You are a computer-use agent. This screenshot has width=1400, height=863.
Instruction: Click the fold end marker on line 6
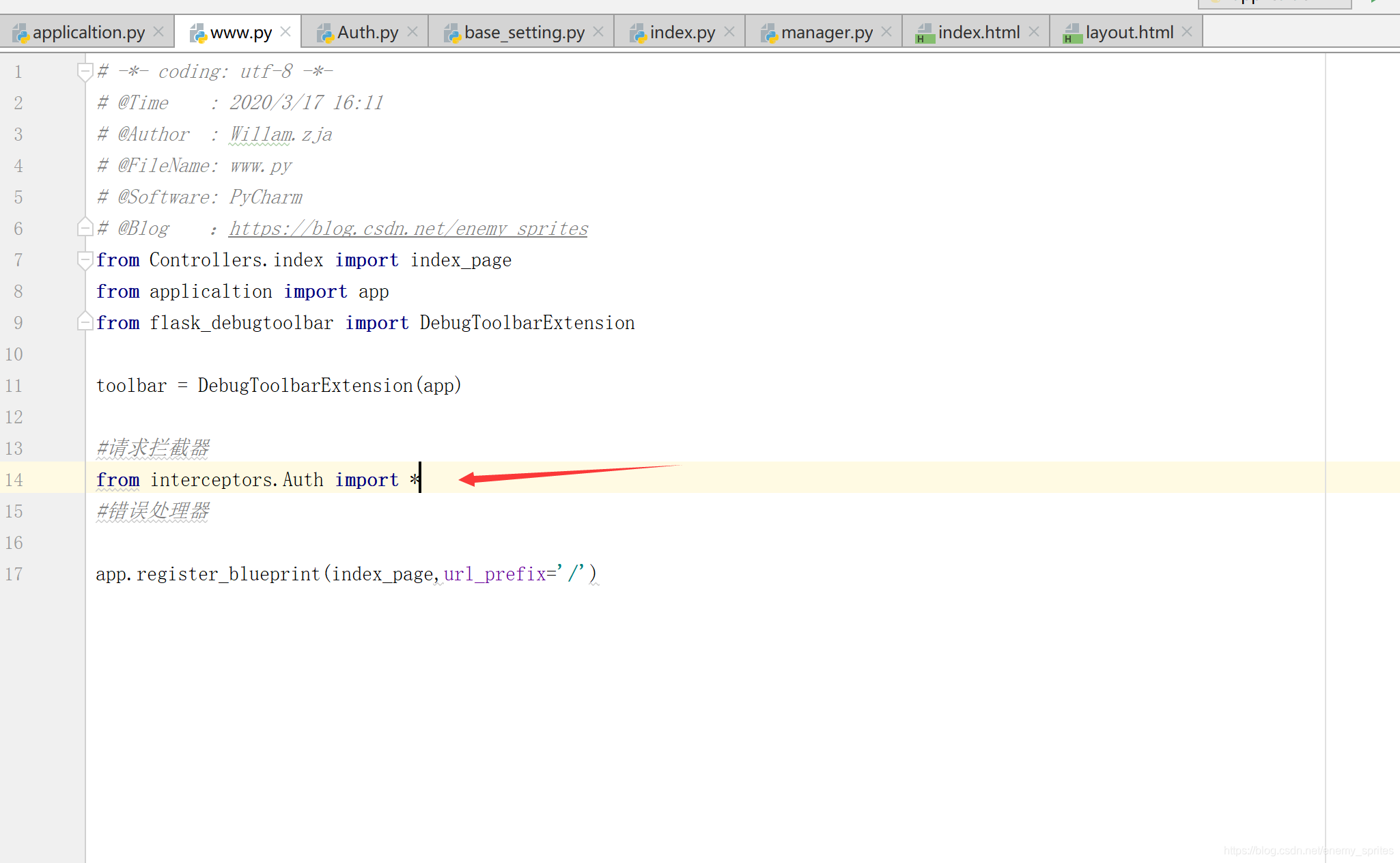pyautogui.click(x=85, y=228)
